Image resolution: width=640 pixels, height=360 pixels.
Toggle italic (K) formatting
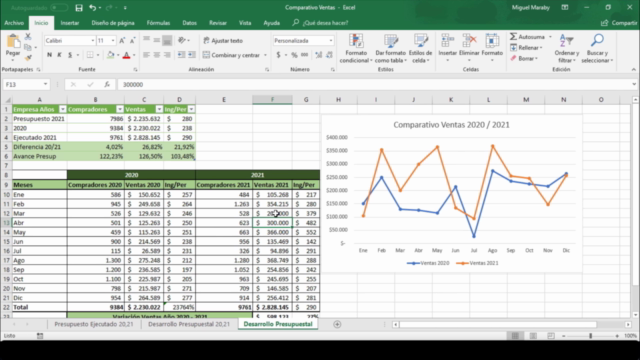pyautogui.click(x=60, y=55)
